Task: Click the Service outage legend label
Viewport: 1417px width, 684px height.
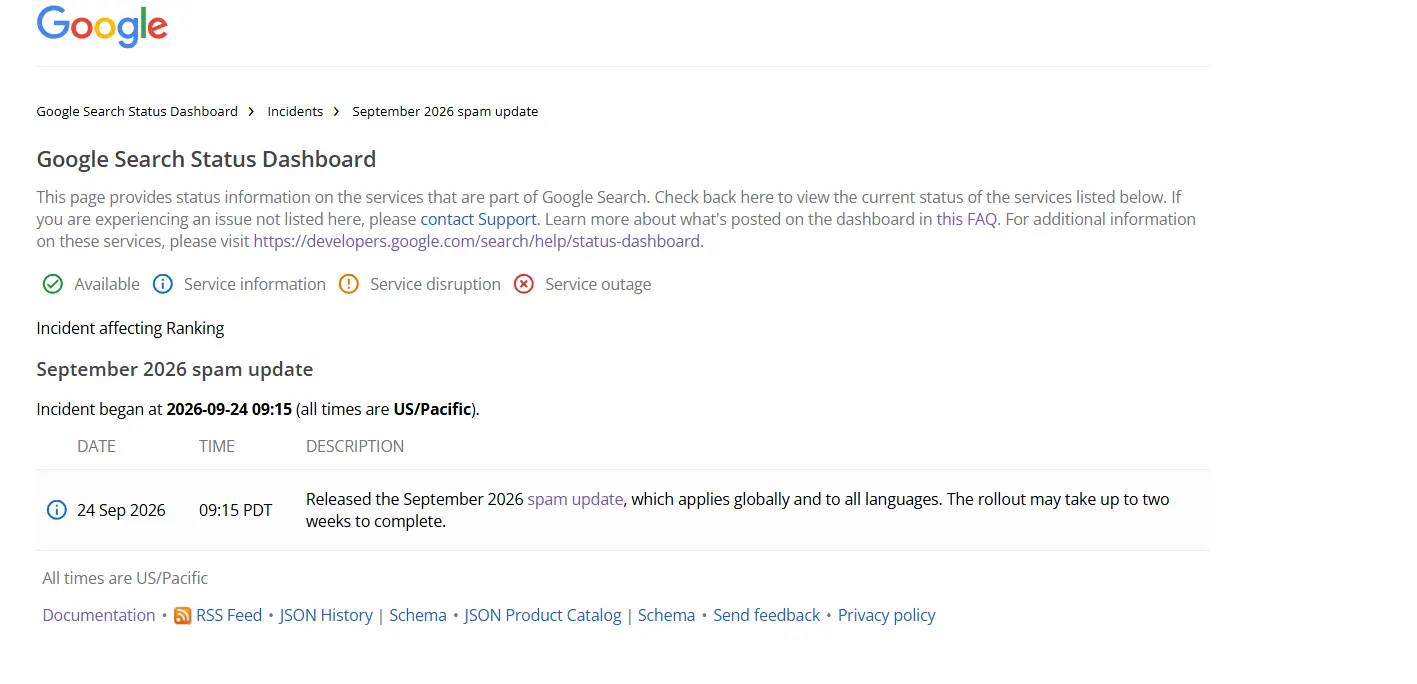Action: coord(598,284)
